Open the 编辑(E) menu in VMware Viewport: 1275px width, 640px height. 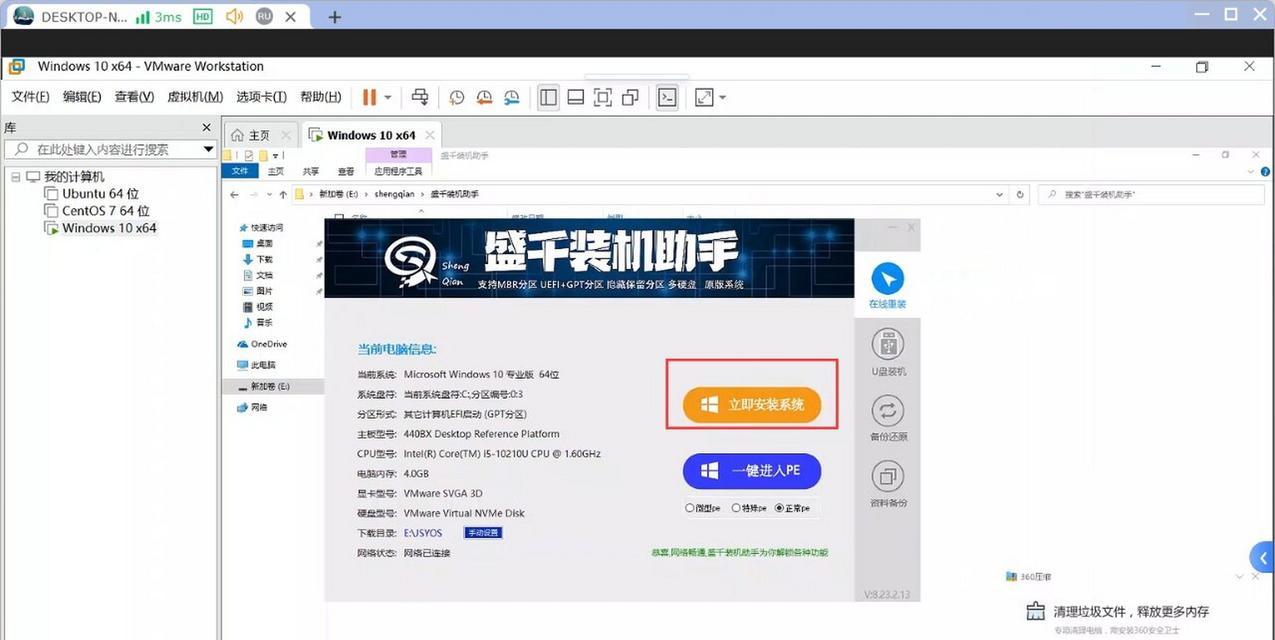pos(82,97)
